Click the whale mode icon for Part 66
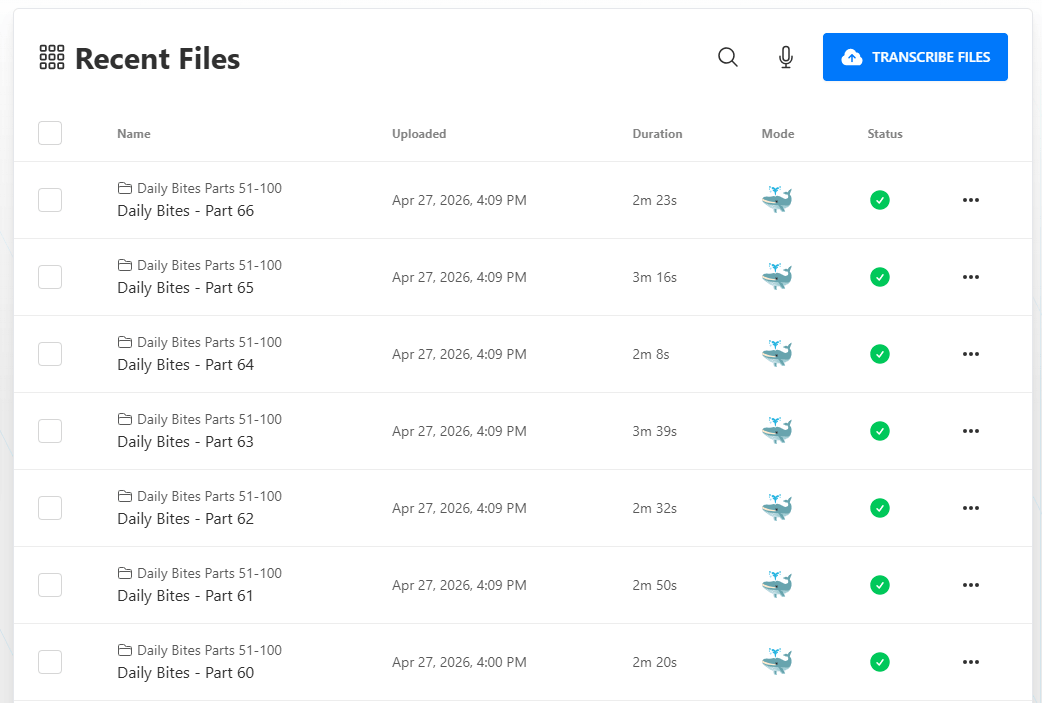 (x=777, y=199)
